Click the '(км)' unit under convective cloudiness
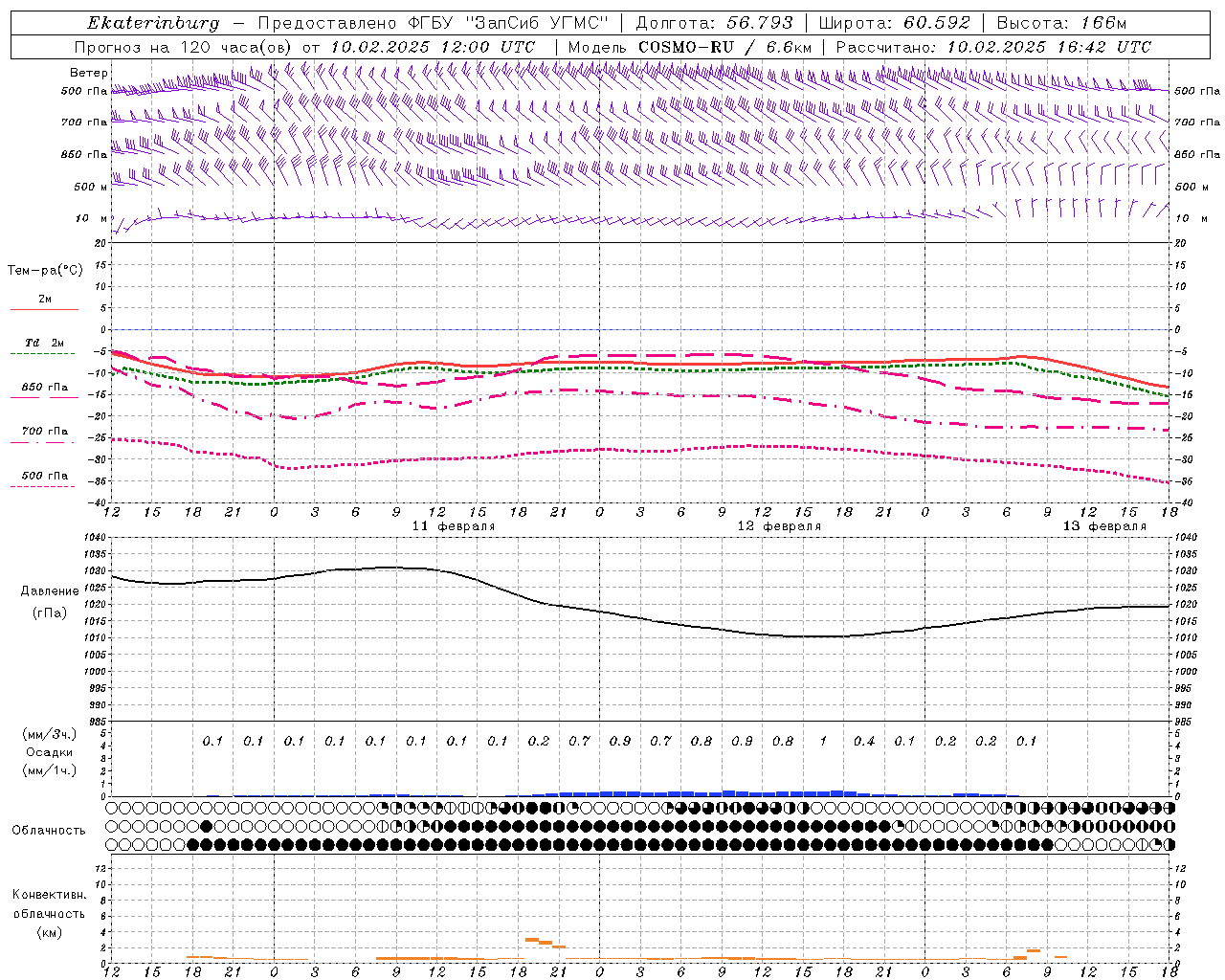This screenshot has width=1225, height=980. click(x=49, y=932)
